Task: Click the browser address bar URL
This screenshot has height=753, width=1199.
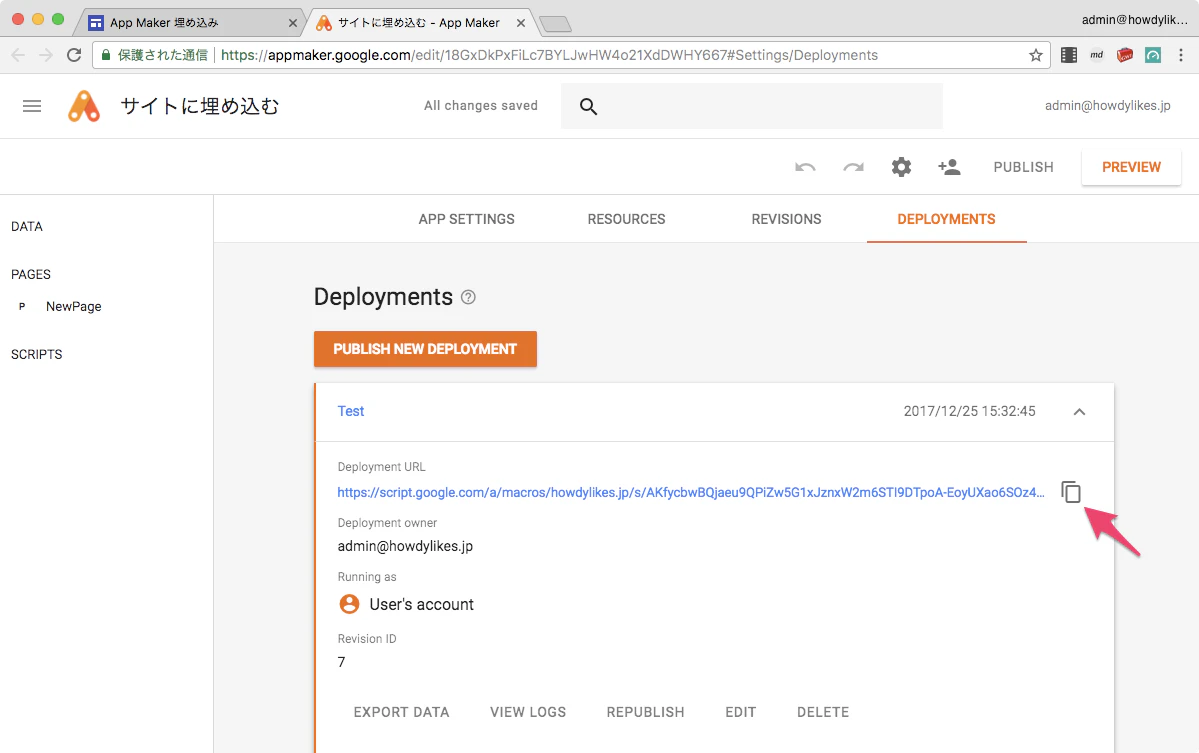Action: pos(549,55)
